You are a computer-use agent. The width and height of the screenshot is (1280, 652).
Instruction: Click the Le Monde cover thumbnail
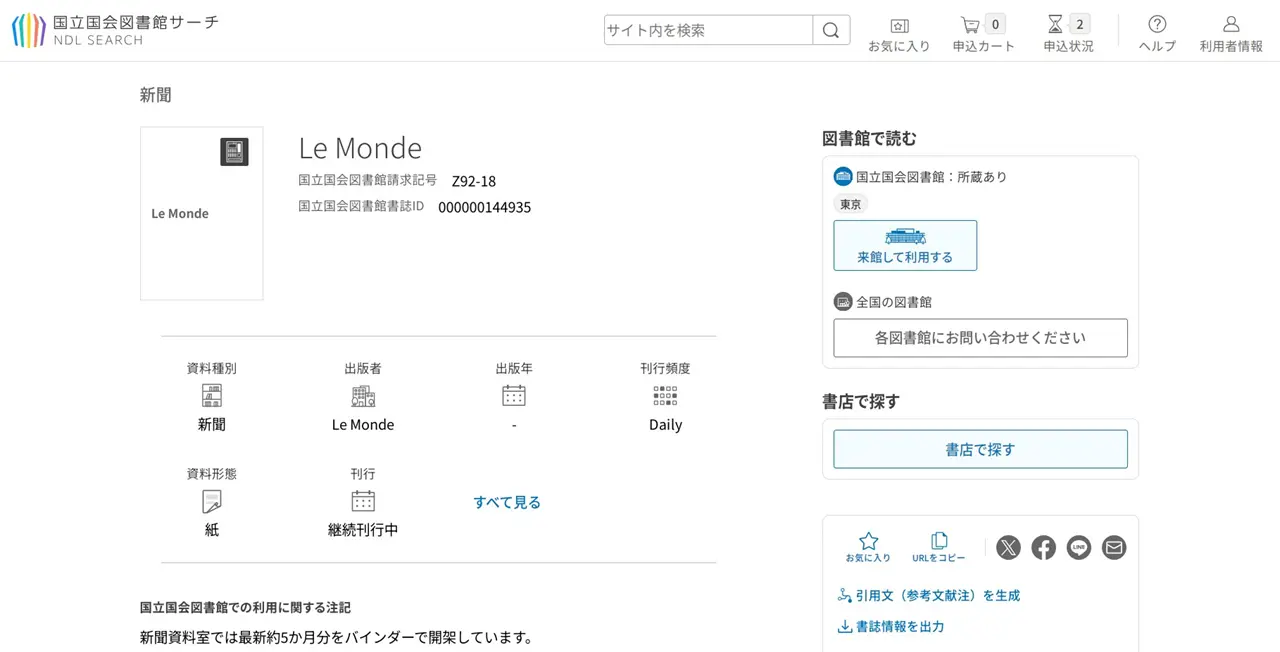[x=201, y=213]
